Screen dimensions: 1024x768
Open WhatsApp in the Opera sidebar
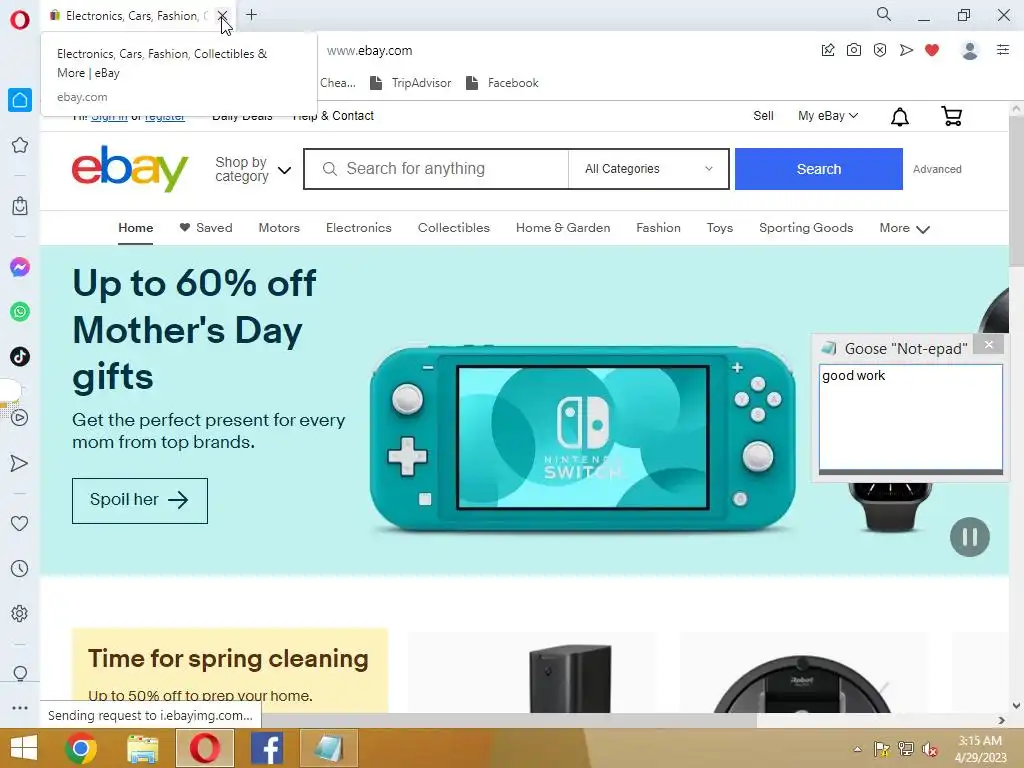point(20,312)
